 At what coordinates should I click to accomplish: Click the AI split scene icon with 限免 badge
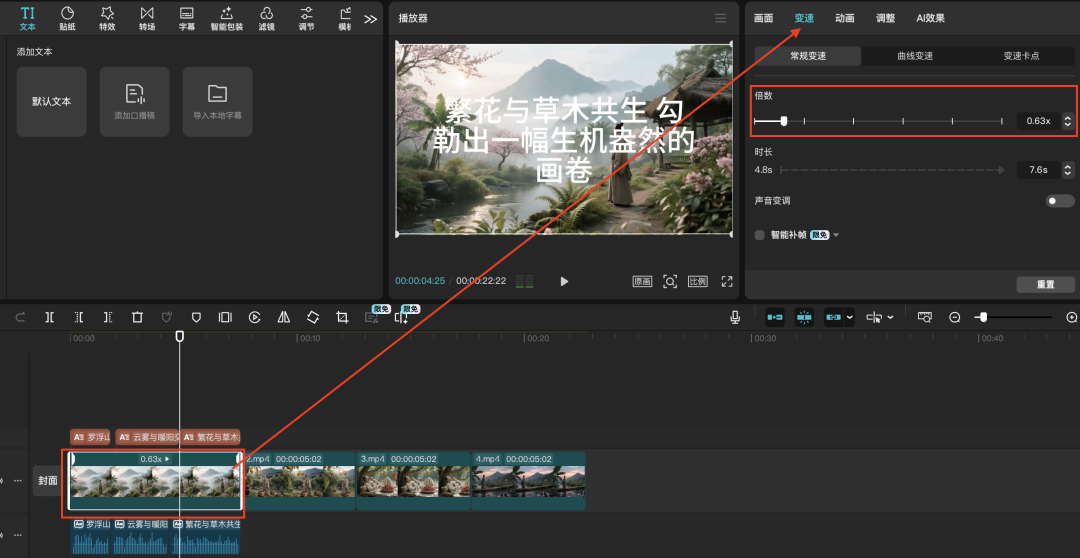coord(402,317)
